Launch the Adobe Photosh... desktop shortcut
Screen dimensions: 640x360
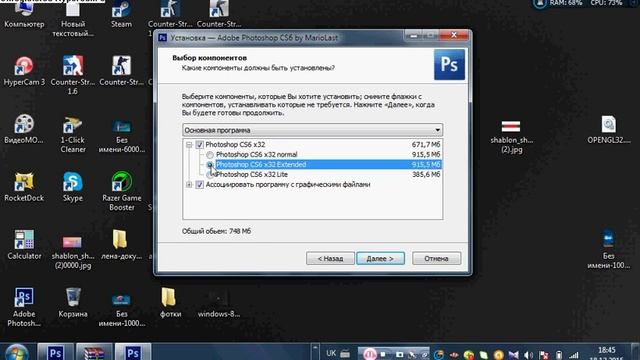coord(24,307)
